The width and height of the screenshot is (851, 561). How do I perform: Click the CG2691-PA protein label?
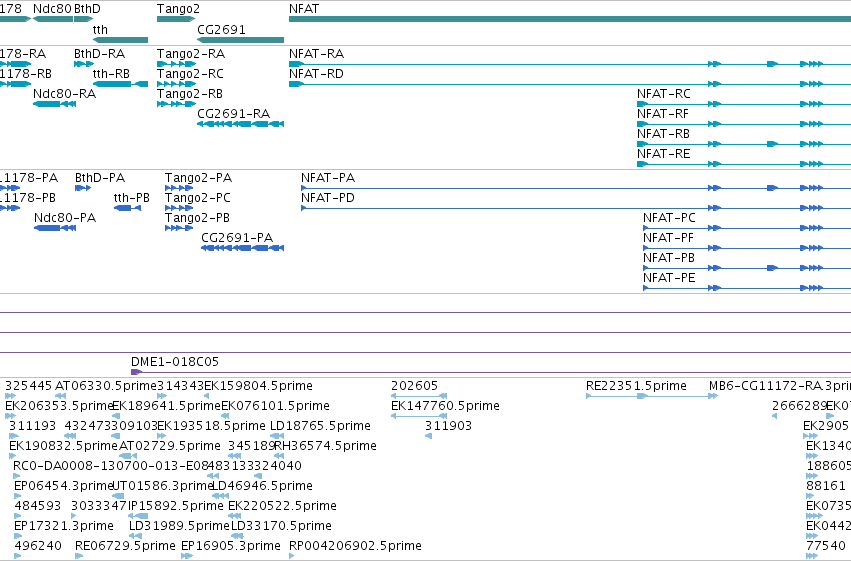237,238
